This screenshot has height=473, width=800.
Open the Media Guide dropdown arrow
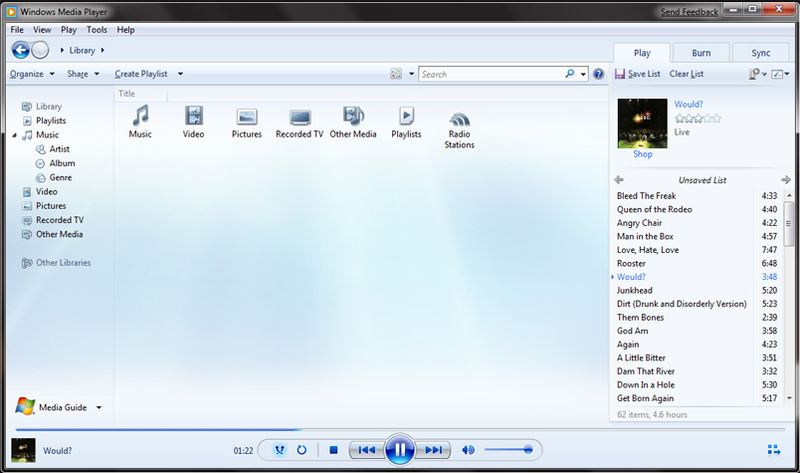coord(99,407)
